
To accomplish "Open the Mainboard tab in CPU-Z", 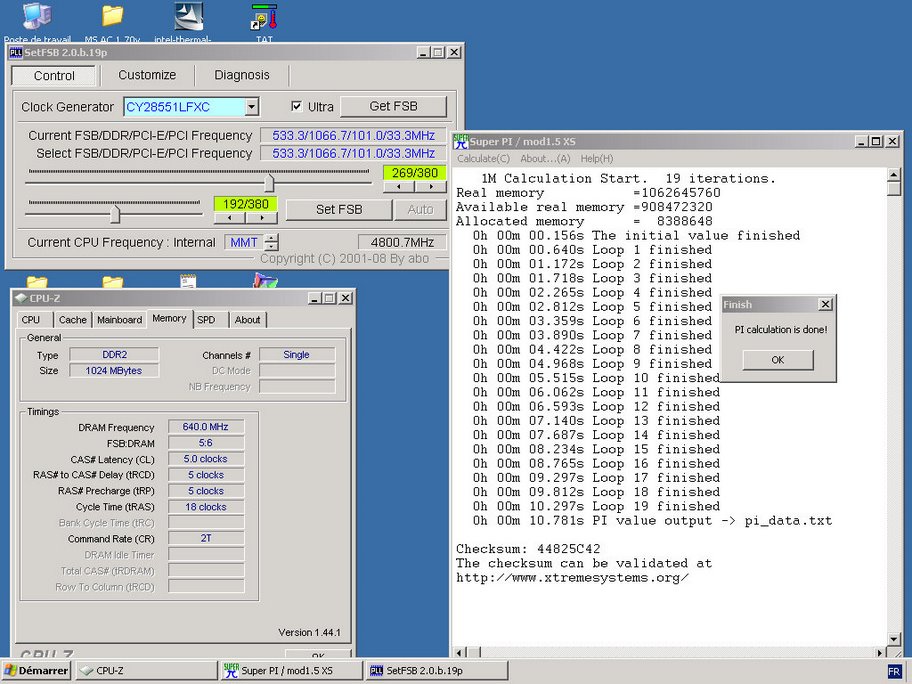I will point(119,320).
